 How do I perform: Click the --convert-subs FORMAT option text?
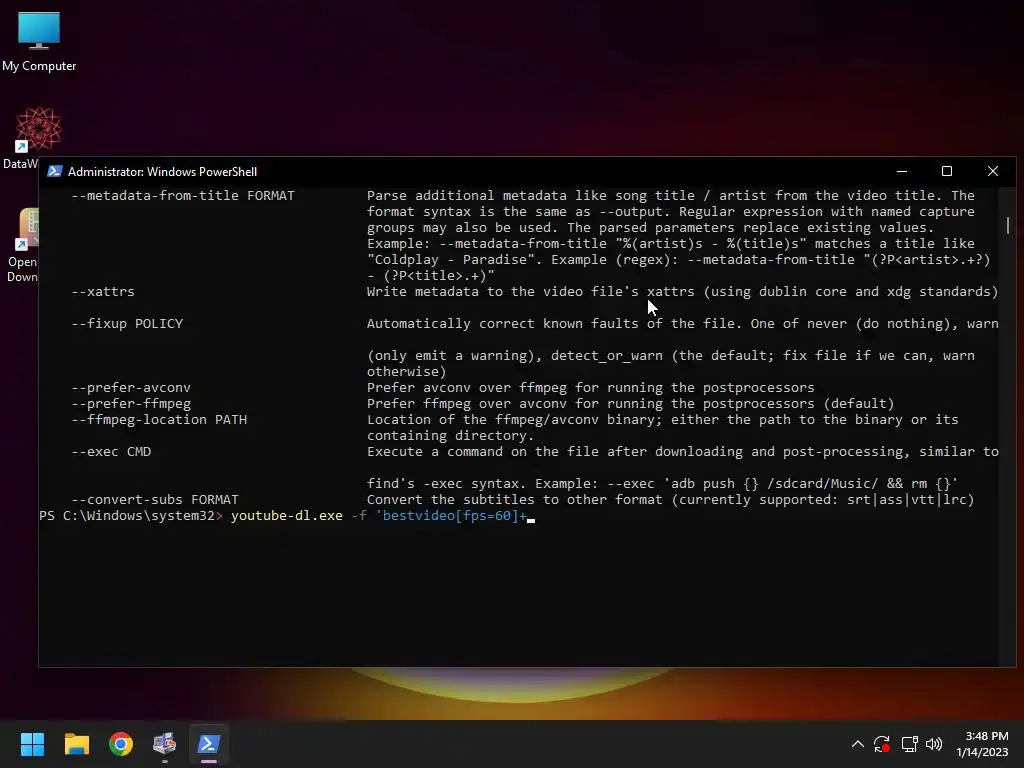coord(155,500)
